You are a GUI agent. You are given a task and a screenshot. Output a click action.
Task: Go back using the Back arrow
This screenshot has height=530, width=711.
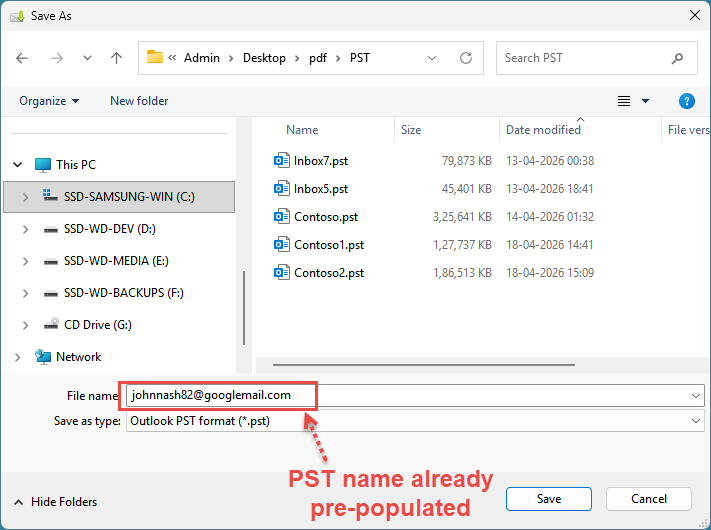(22, 58)
